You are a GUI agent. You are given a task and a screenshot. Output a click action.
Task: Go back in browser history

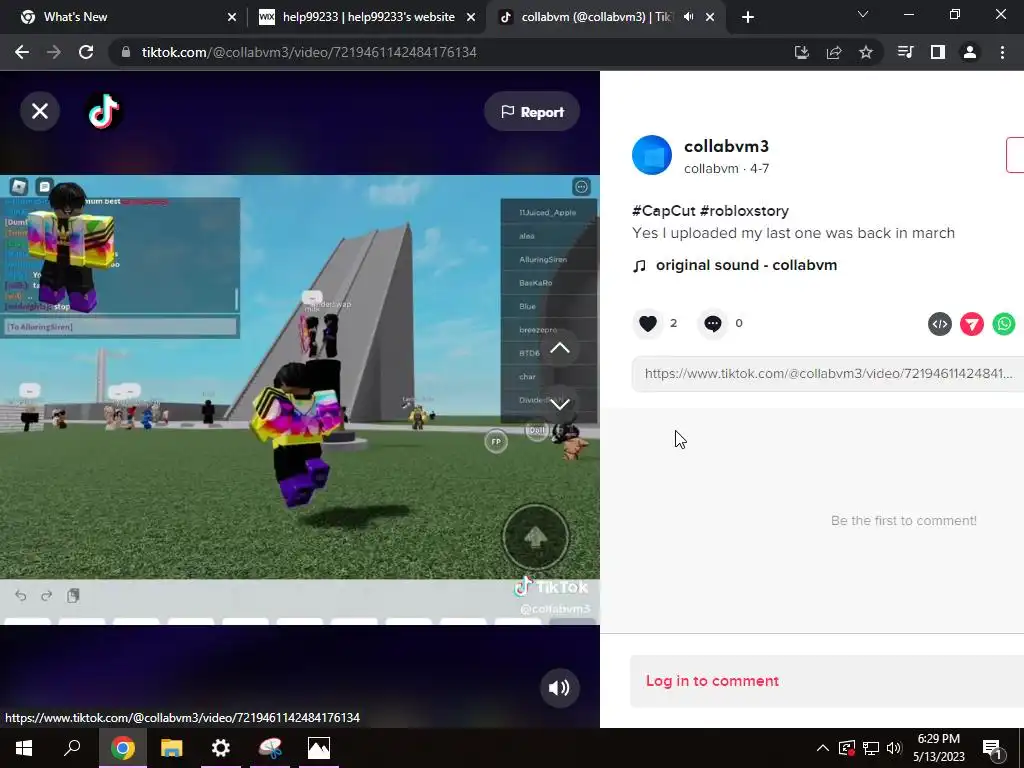pos(22,52)
